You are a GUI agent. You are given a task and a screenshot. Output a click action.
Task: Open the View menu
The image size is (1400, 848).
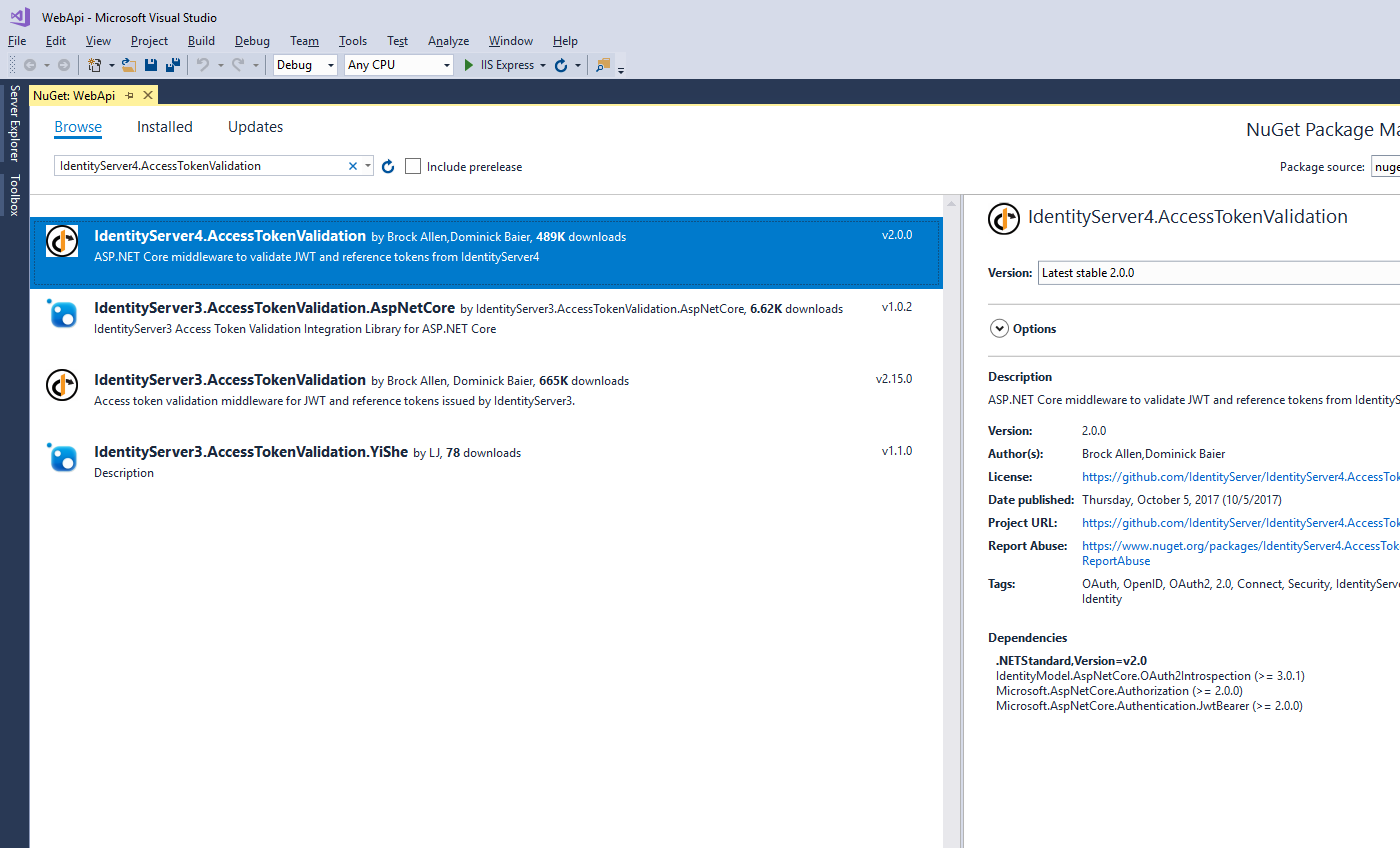coord(98,41)
